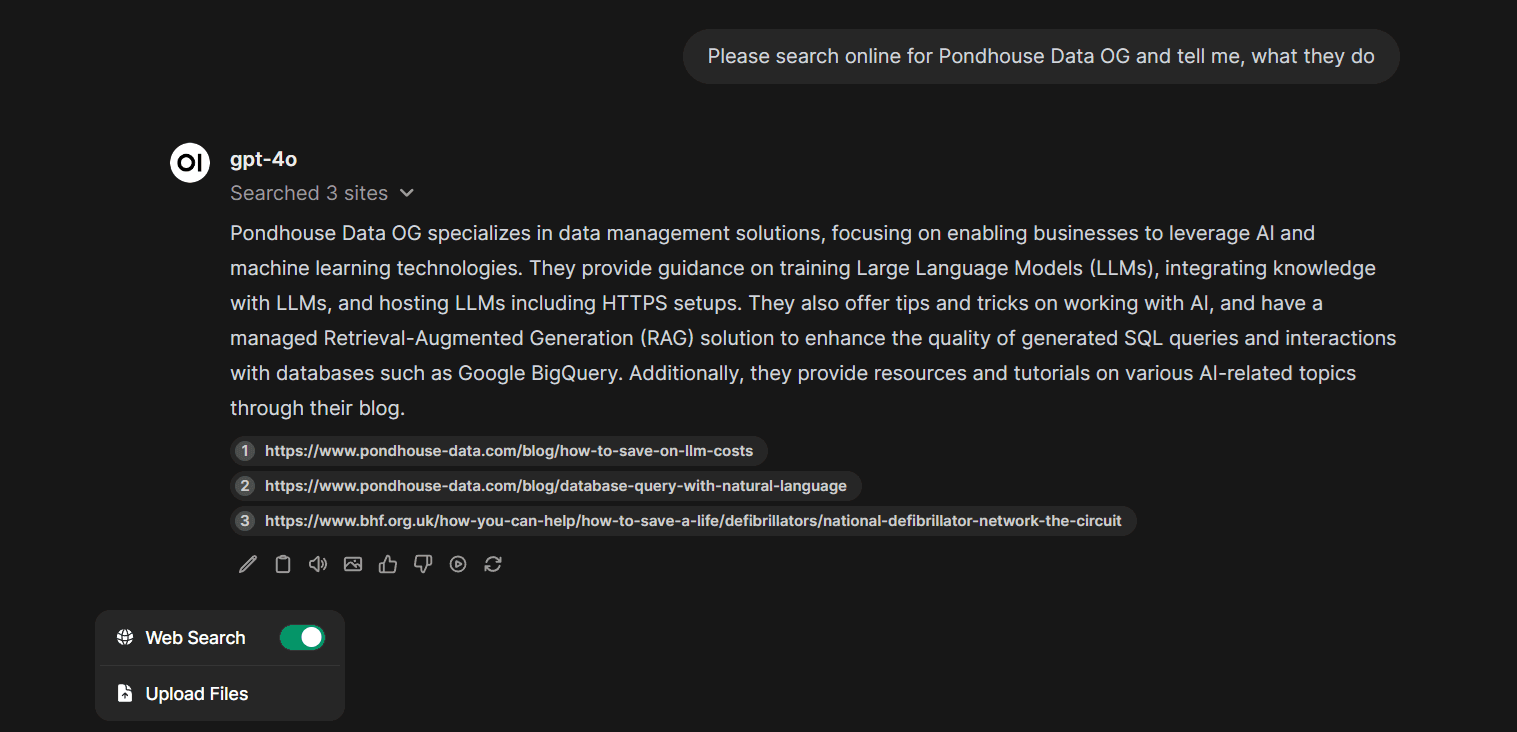Click the Web Search menu label
The height and width of the screenshot is (732, 1517).
195,638
